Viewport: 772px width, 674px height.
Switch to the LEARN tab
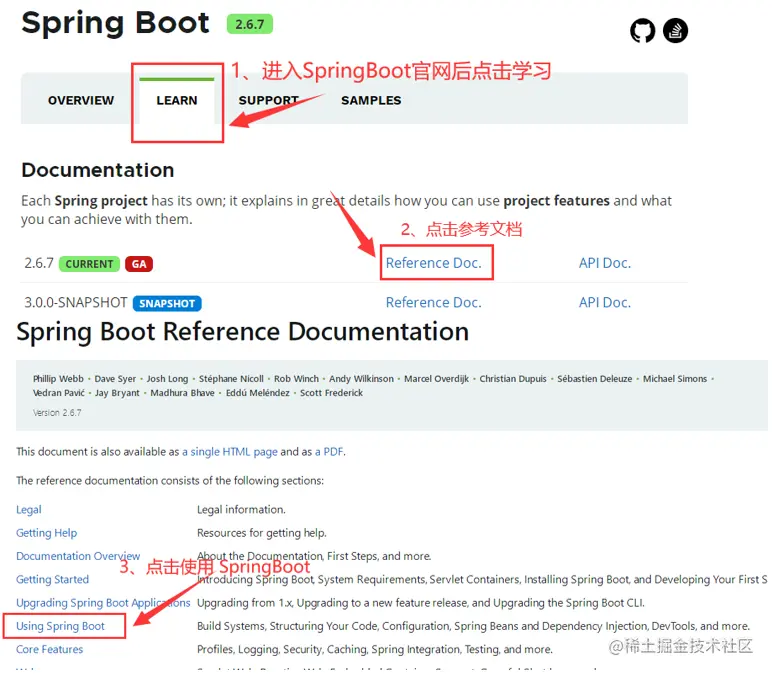pyautogui.click(x=177, y=100)
